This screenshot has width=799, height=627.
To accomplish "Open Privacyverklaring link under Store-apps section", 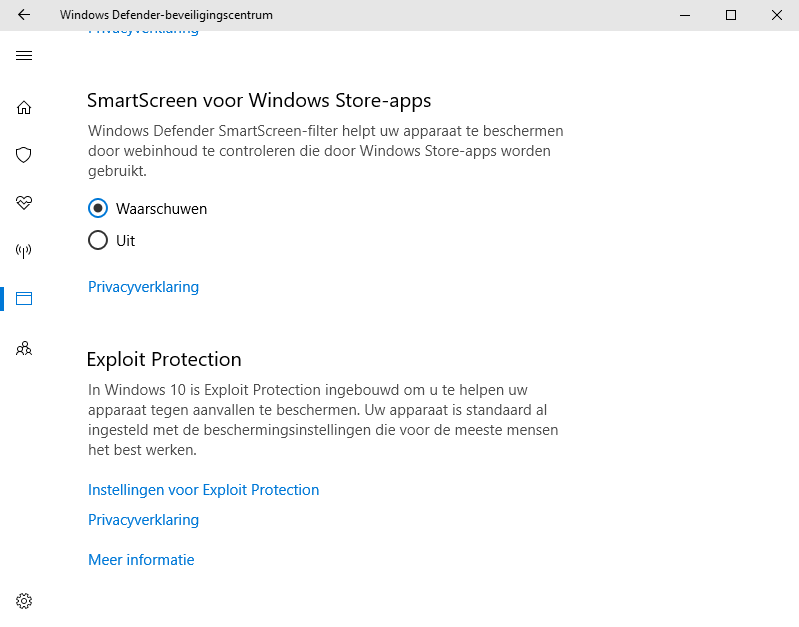I will pos(143,287).
